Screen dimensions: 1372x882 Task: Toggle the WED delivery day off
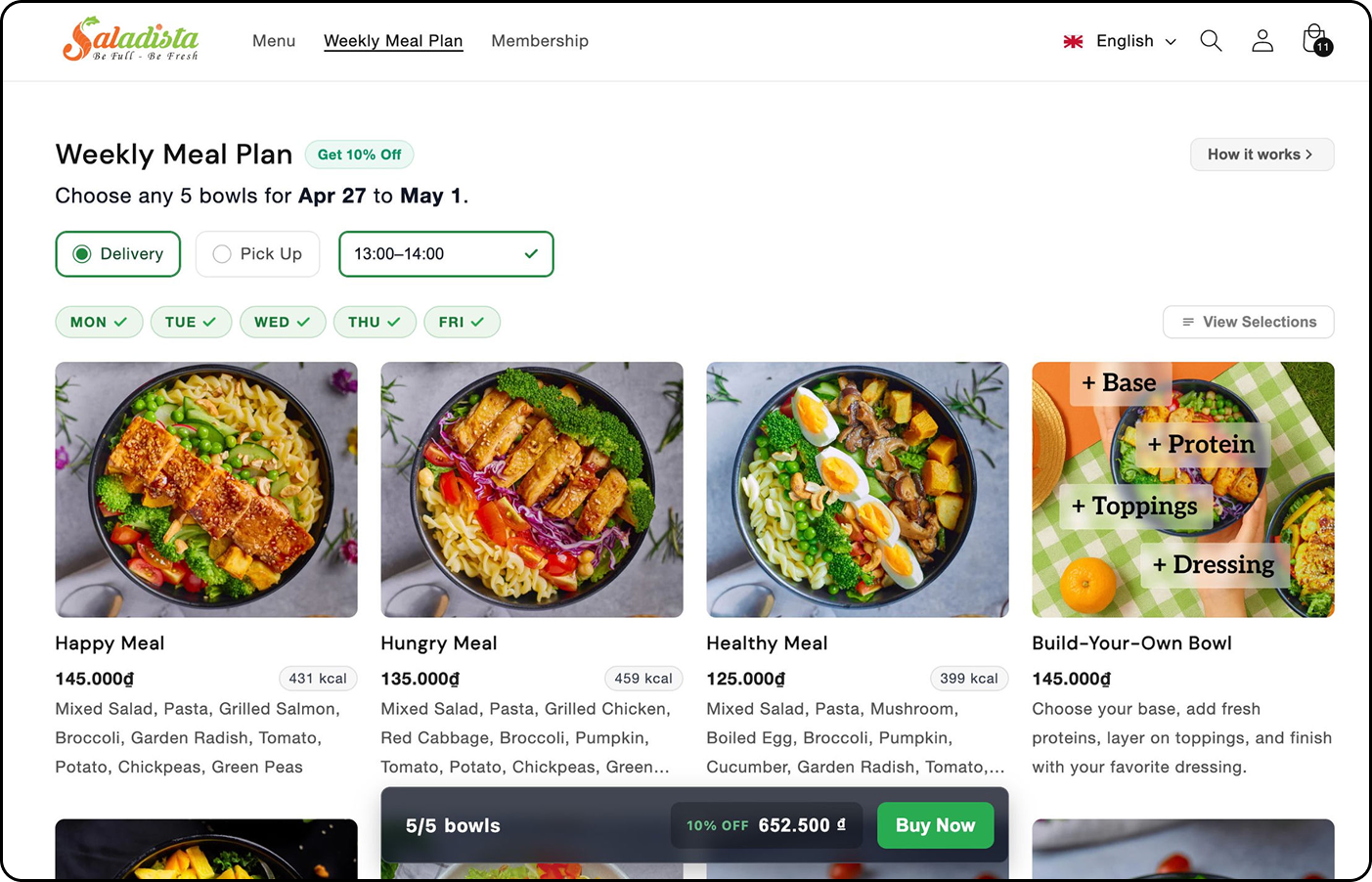tap(283, 322)
